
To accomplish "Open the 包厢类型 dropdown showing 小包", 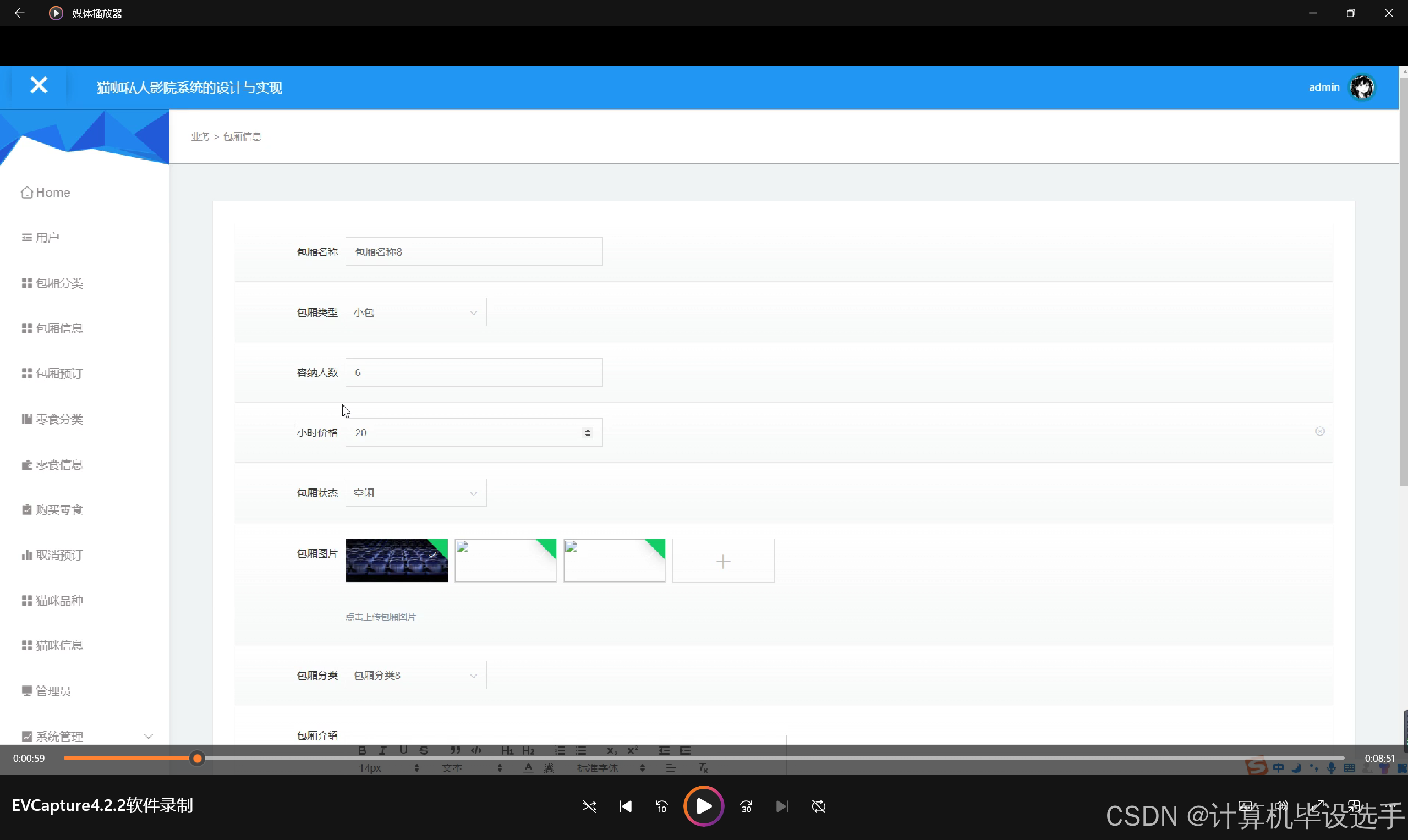I will (415, 312).
